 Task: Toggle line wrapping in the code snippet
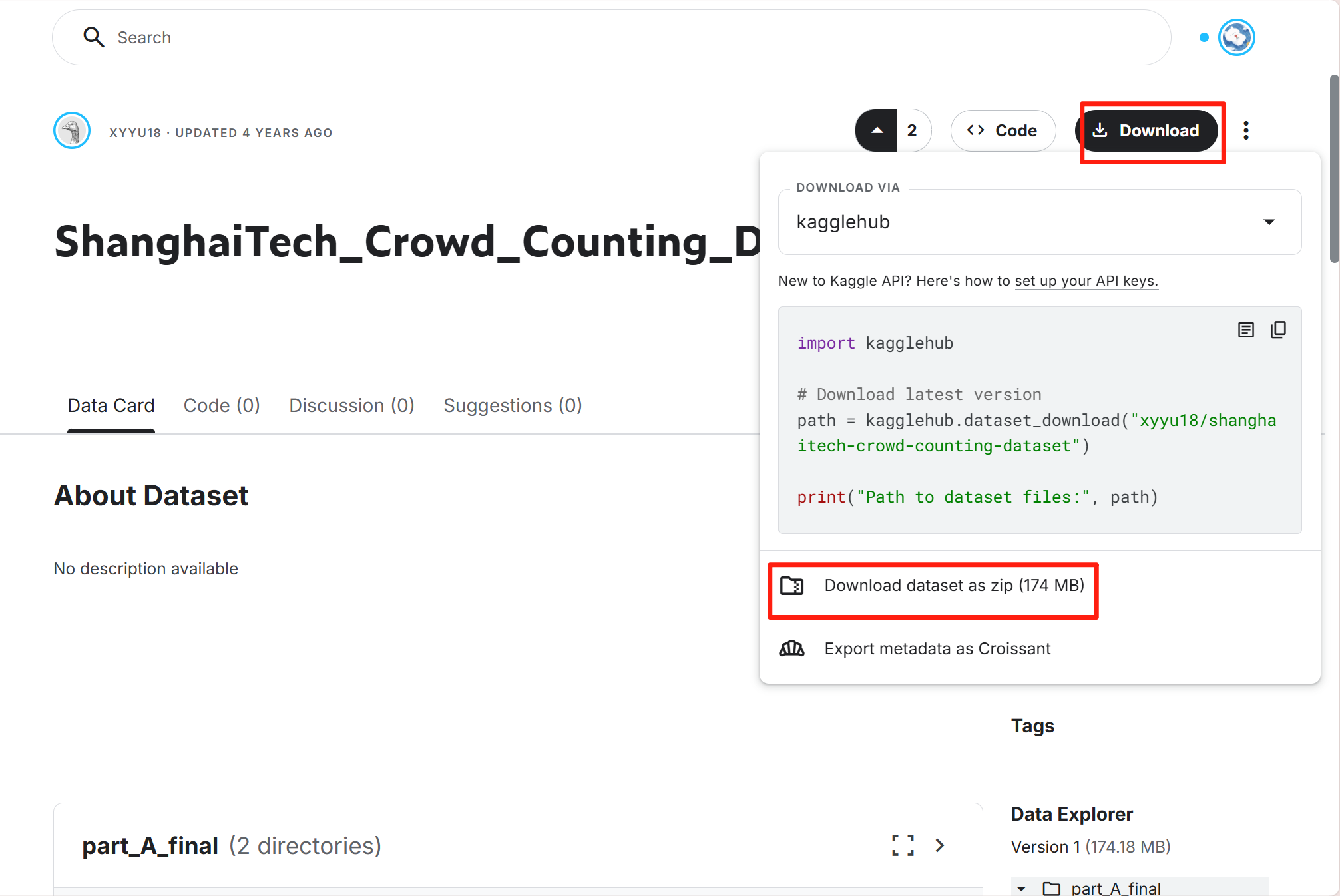[1246, 330]
